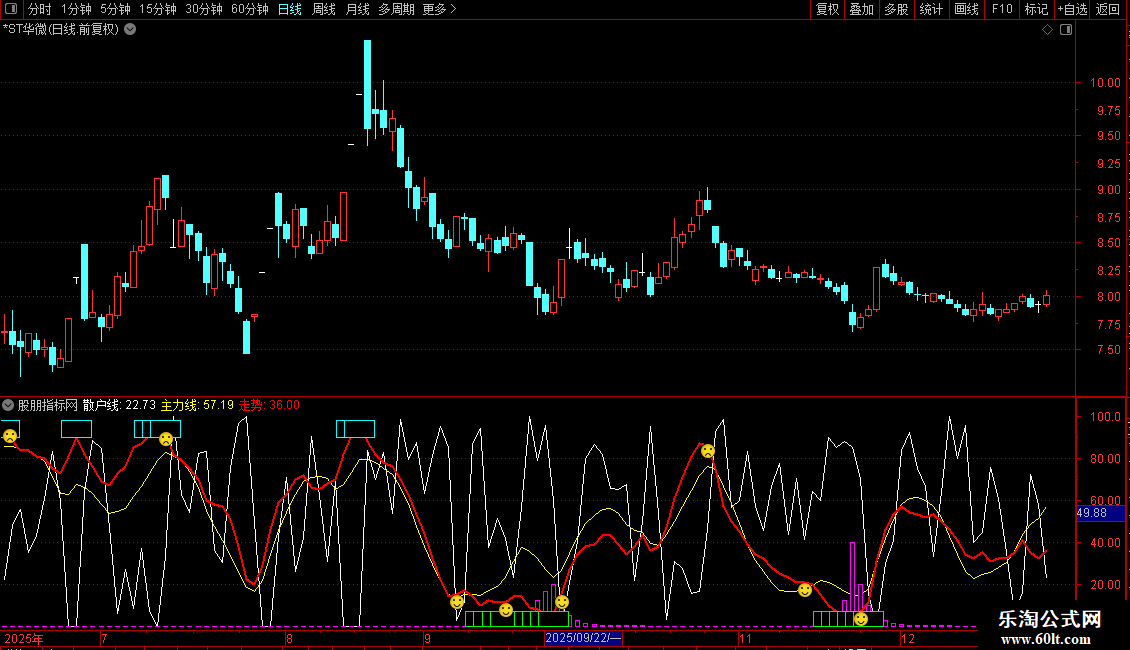This screenshot has height=650, width=1130.
Task: Click the 走势: 36.00 readout
Action: (269, 405)
